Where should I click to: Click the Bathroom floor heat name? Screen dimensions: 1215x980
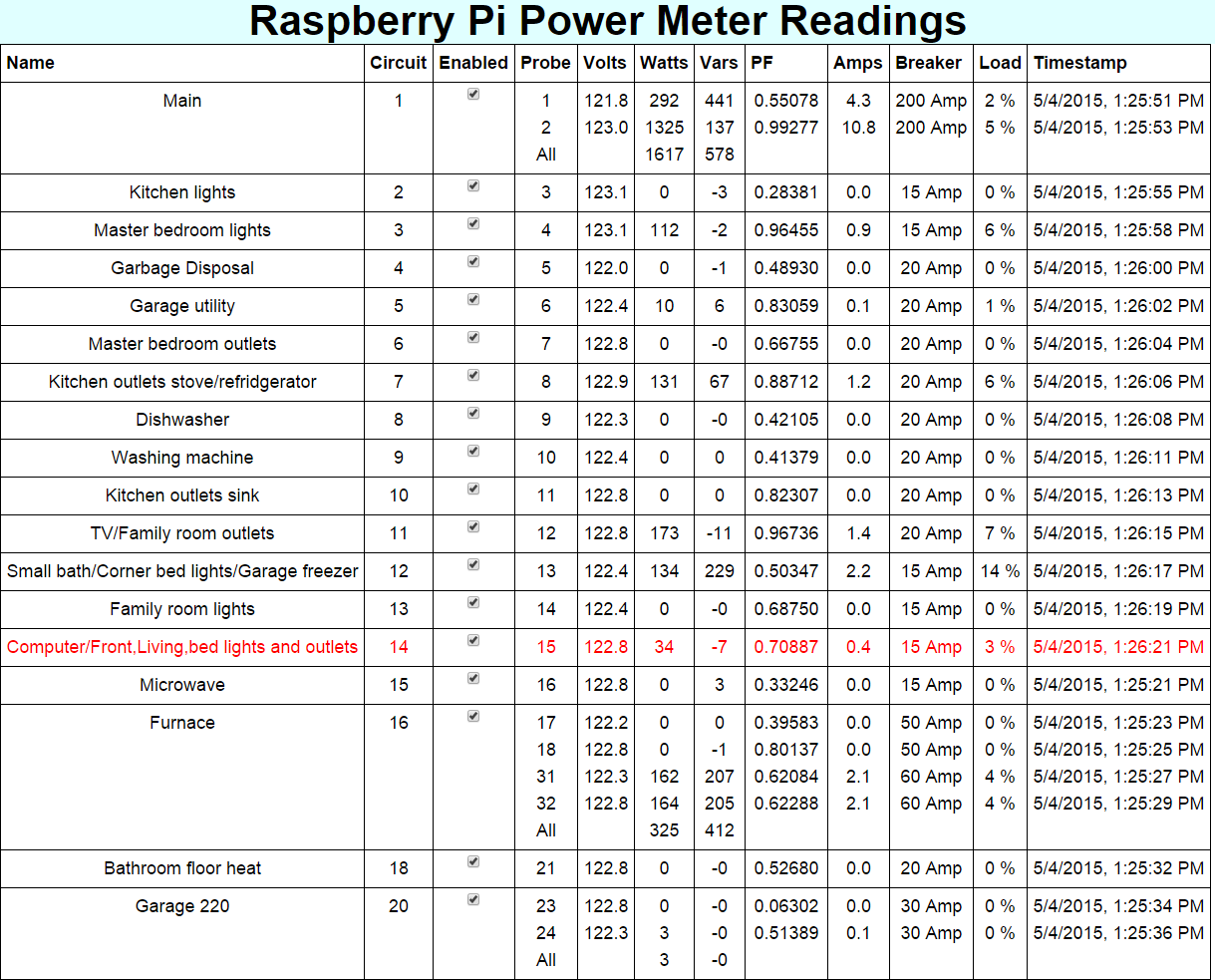point(182,868)
